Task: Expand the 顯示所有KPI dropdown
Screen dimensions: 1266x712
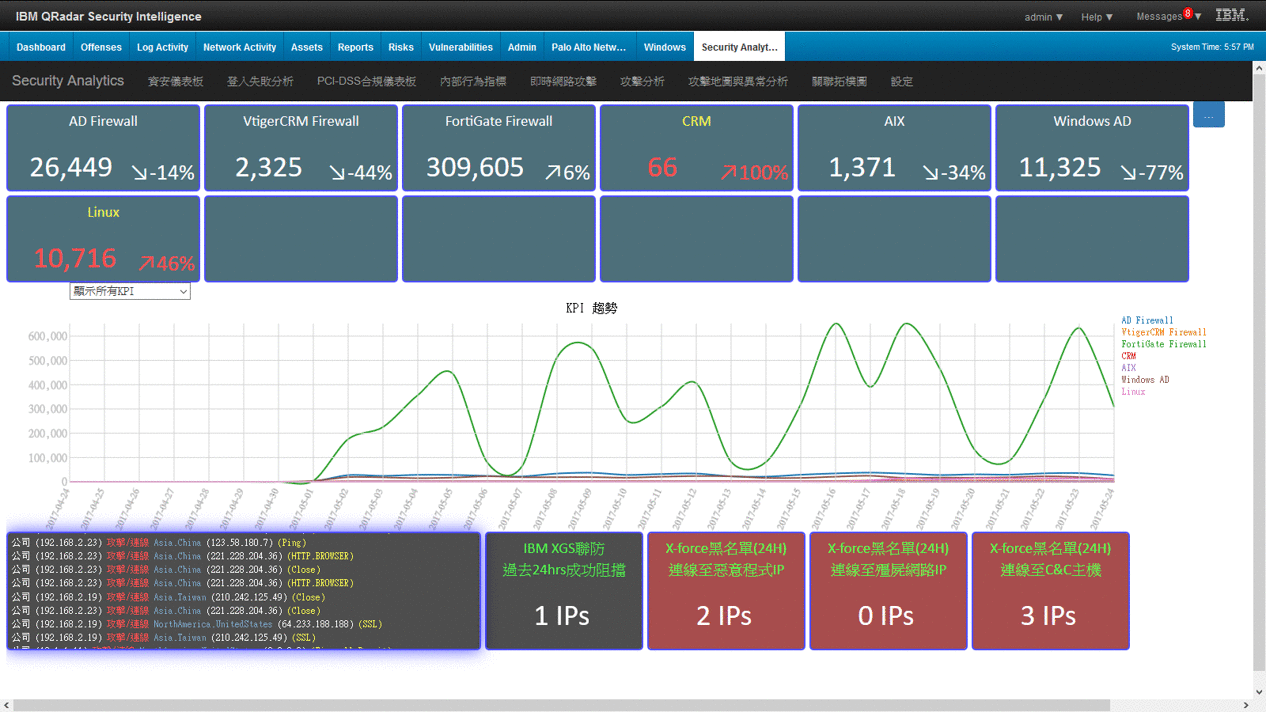Action: [130, 291]
